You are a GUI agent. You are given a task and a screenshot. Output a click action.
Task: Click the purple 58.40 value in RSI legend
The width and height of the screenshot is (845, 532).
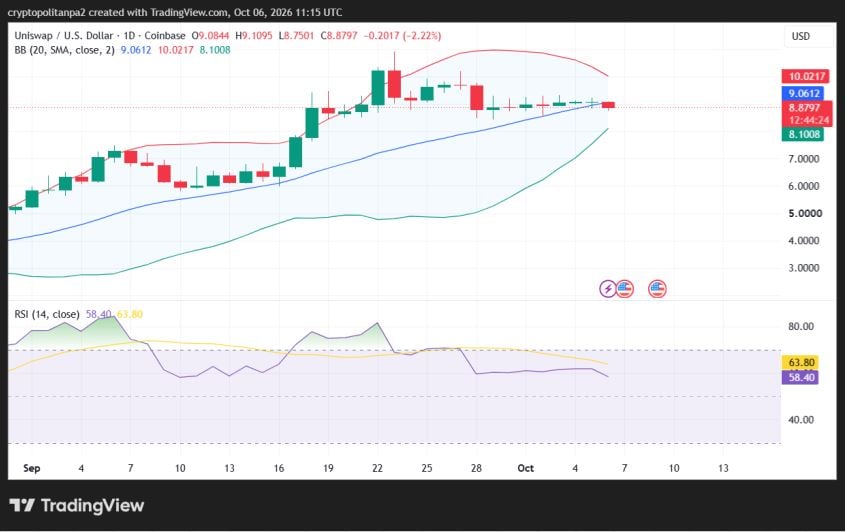click(x=99, y=314)
